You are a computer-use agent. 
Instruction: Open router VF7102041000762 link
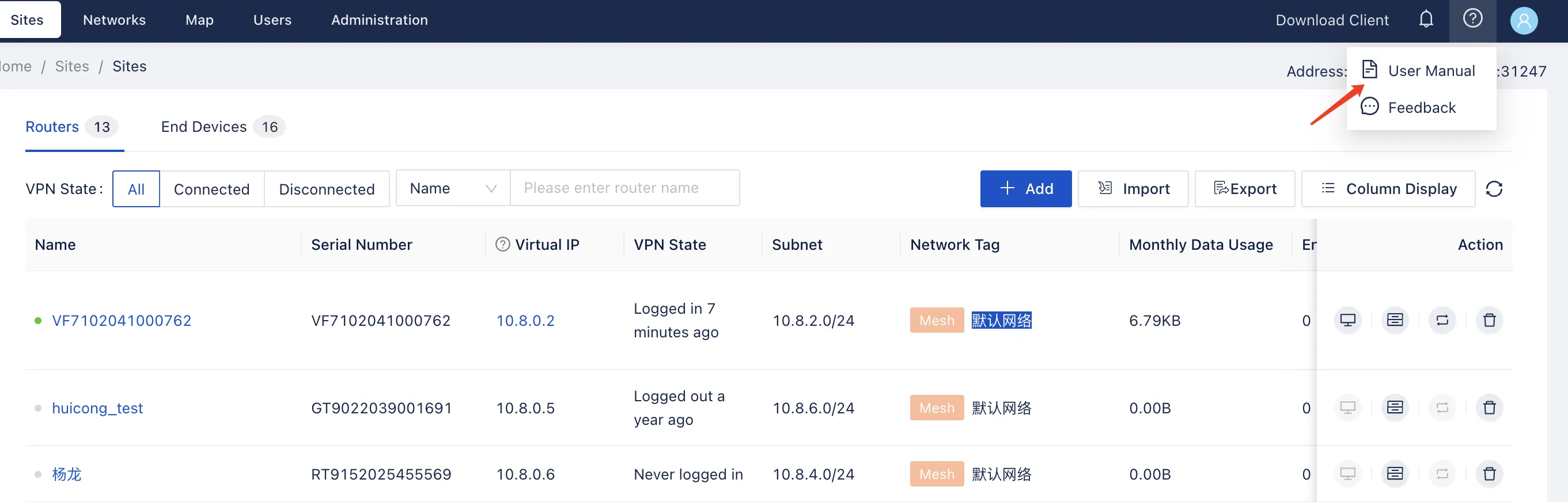point(122,321)
